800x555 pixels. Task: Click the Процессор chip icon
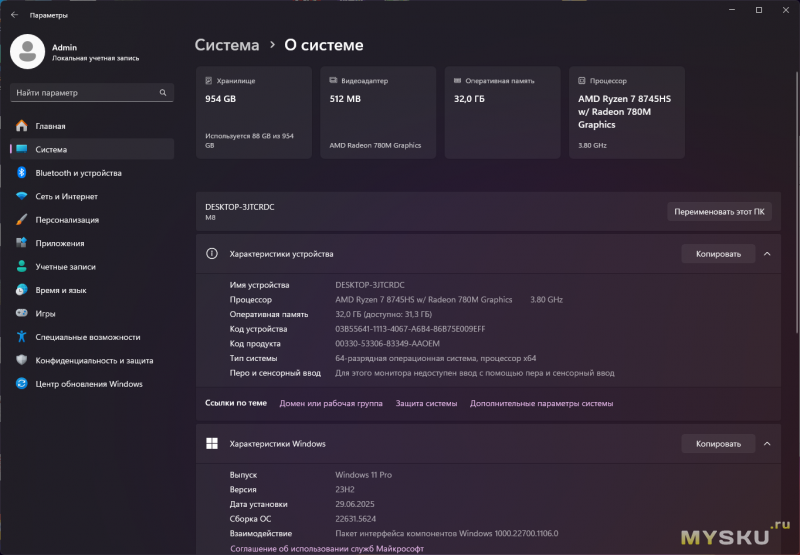coord(582,81)
